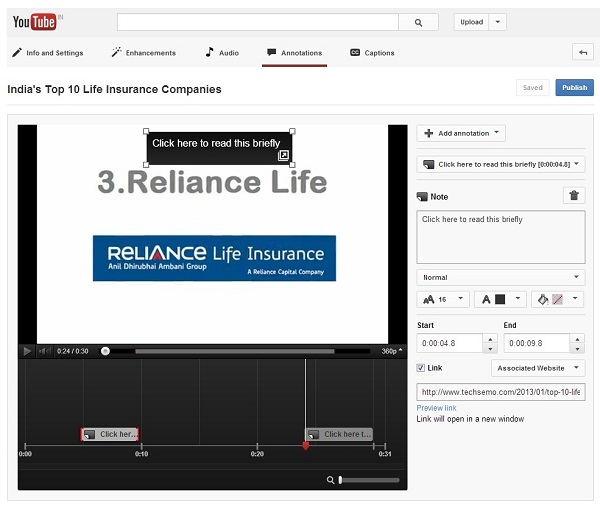This screenshot has width=600, height=508.
Task: Click the annotation top-right resize handle
Action: click(292, 131)
